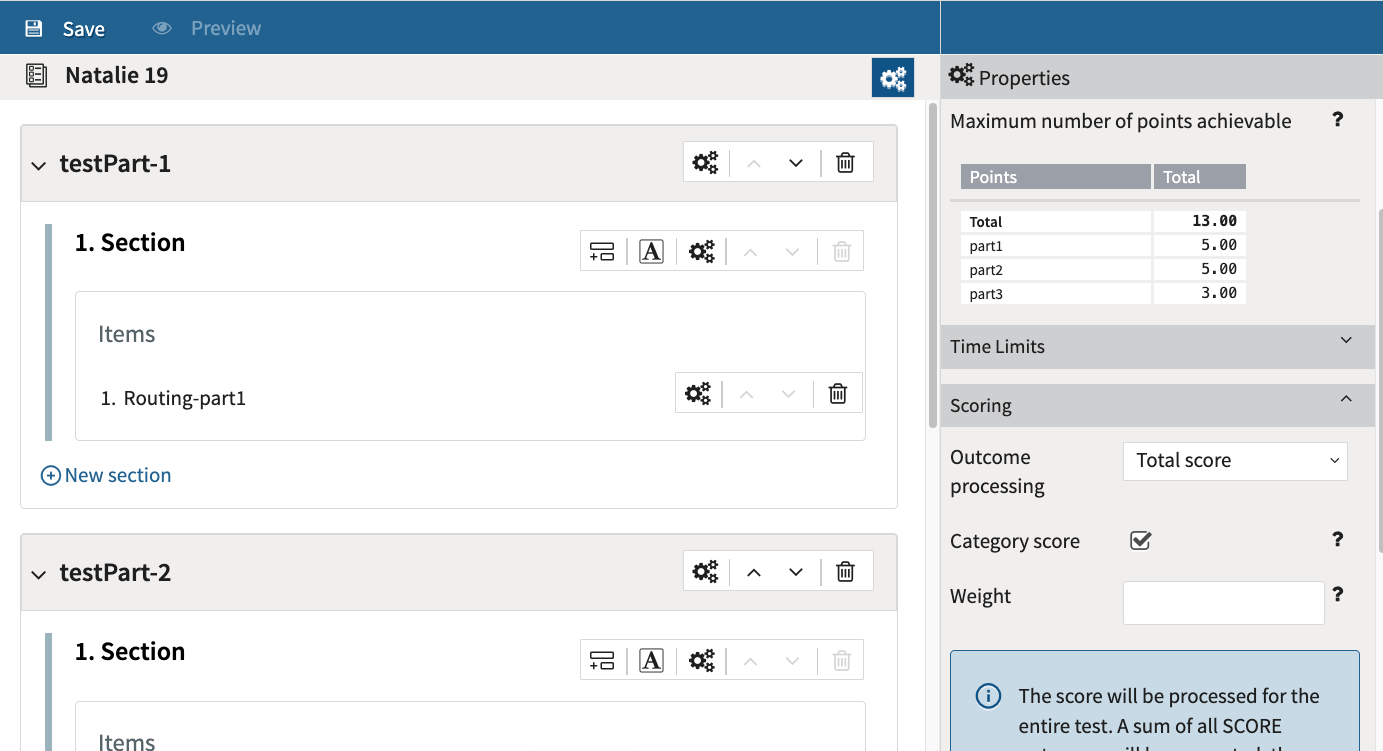Click inside the Weight input field
The image size is (1383, 751).
[1223, 602]
